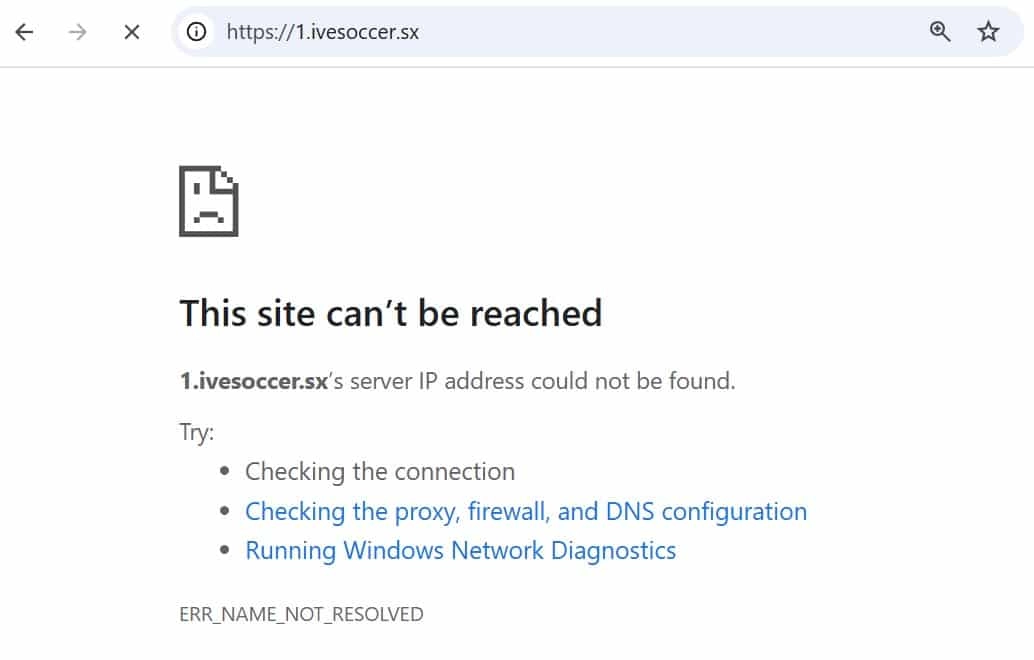
Task: Click the Checking the connection list item
Action: tap(380, 471)
